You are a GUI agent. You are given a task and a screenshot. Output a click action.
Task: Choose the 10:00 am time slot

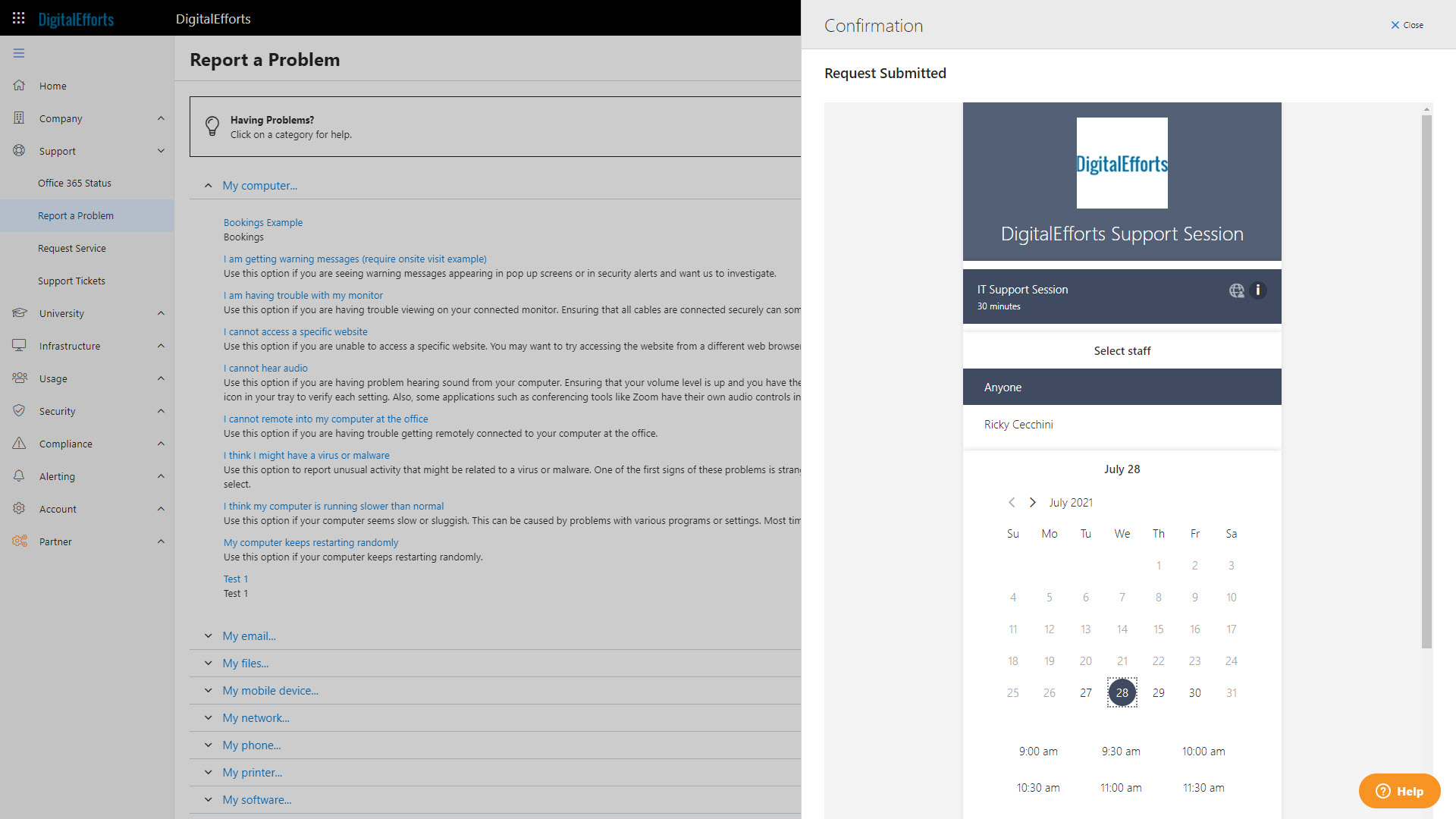click(x=1203, y=751)
